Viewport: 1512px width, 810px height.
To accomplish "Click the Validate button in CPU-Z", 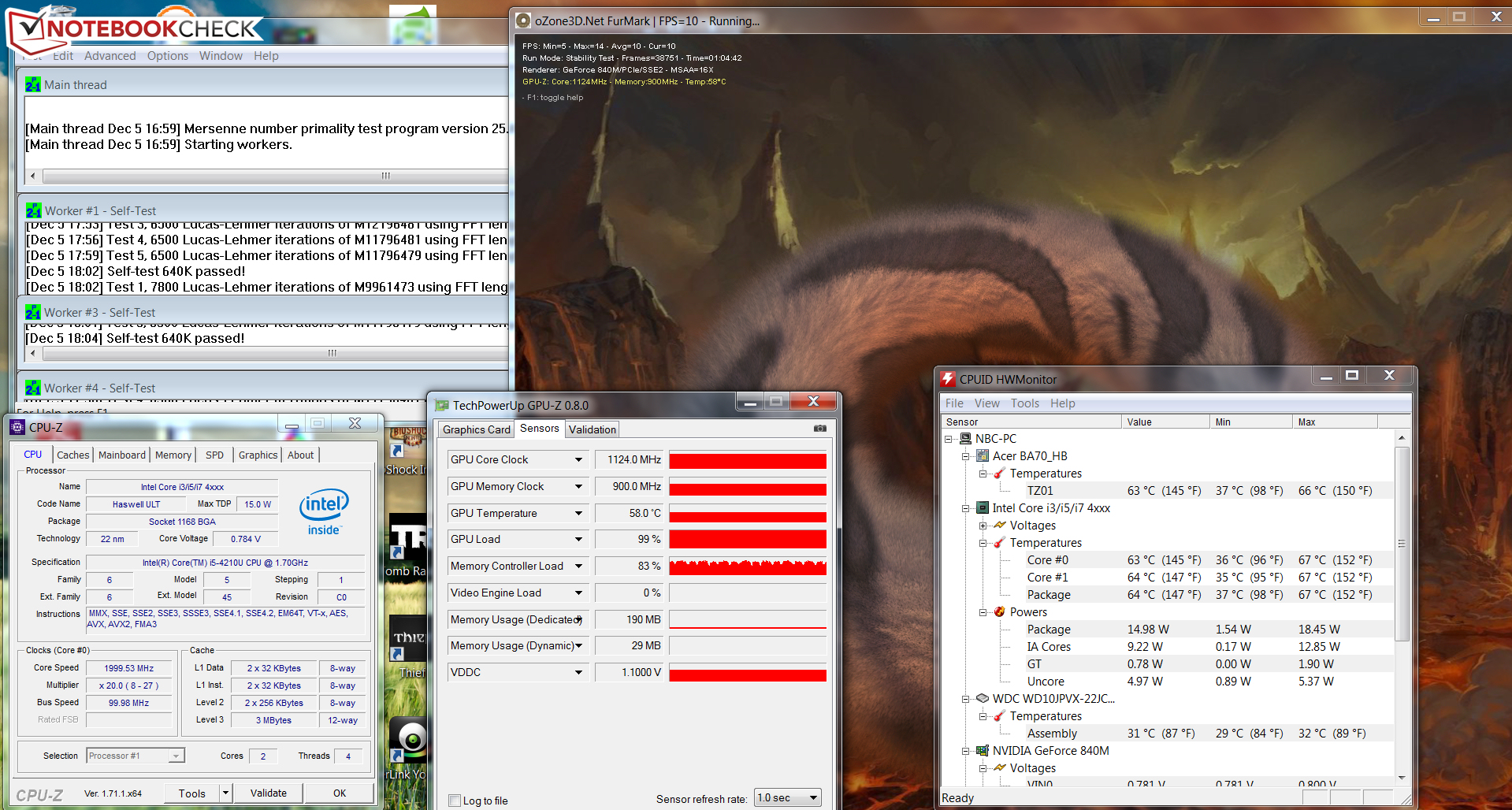I will (x=269, y=793).
